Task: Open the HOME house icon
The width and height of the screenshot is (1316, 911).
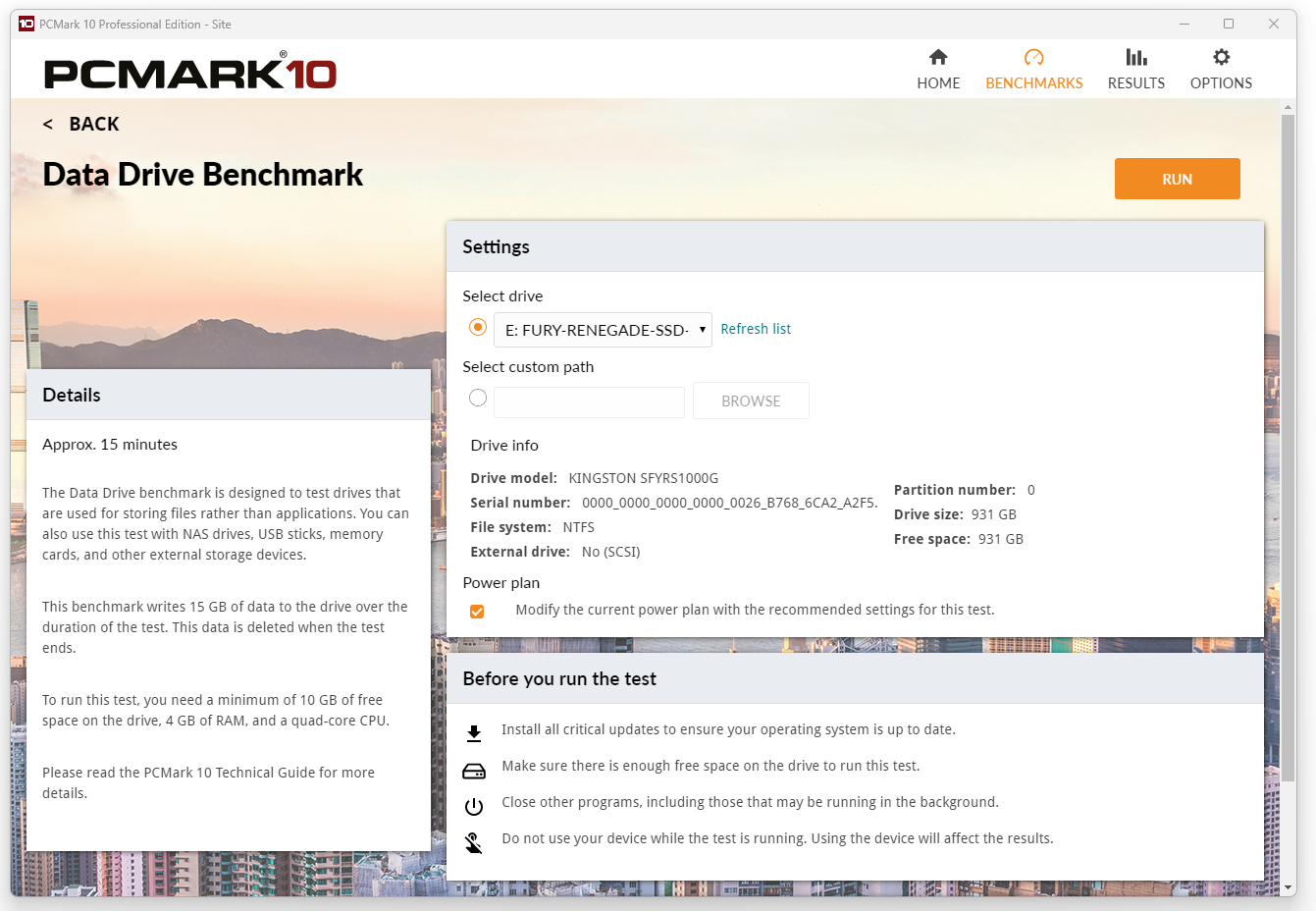Action: [x=938, y=57]
